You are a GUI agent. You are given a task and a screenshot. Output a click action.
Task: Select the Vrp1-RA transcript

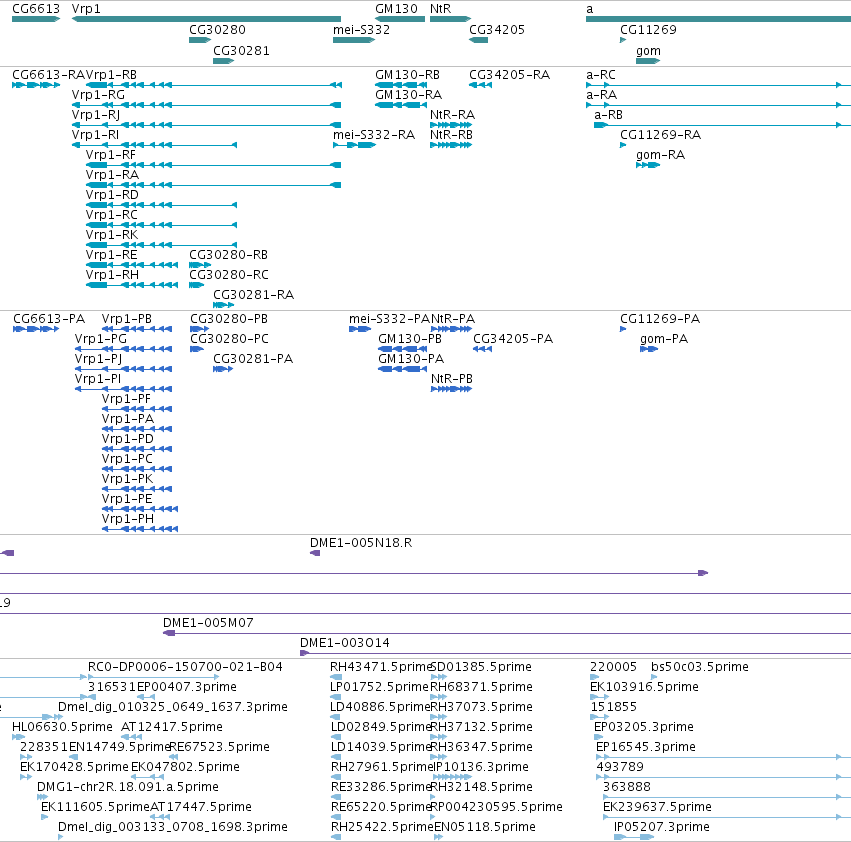213,185
